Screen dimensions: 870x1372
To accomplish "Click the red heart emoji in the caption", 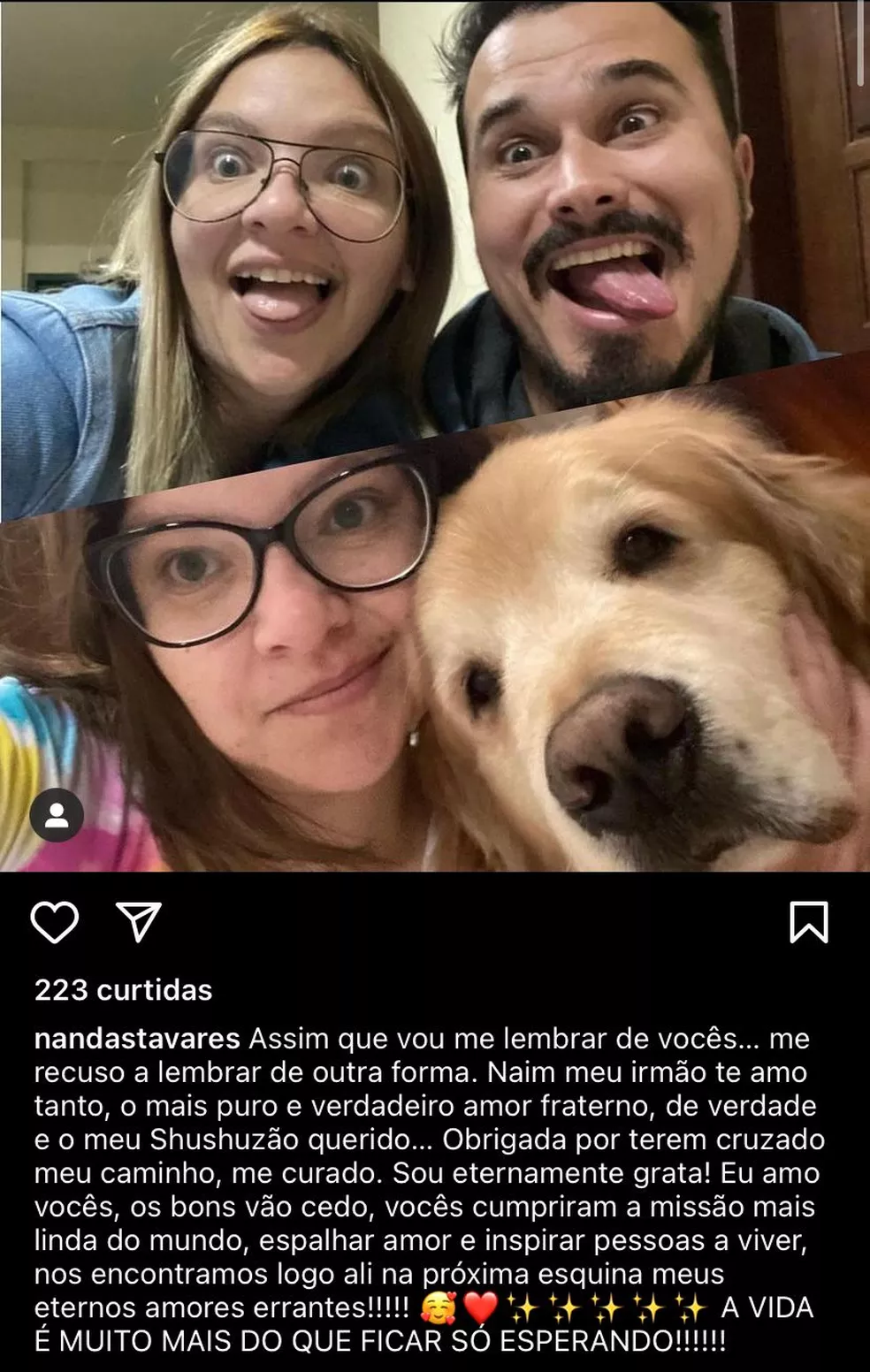I will [x=480, y=1307].
